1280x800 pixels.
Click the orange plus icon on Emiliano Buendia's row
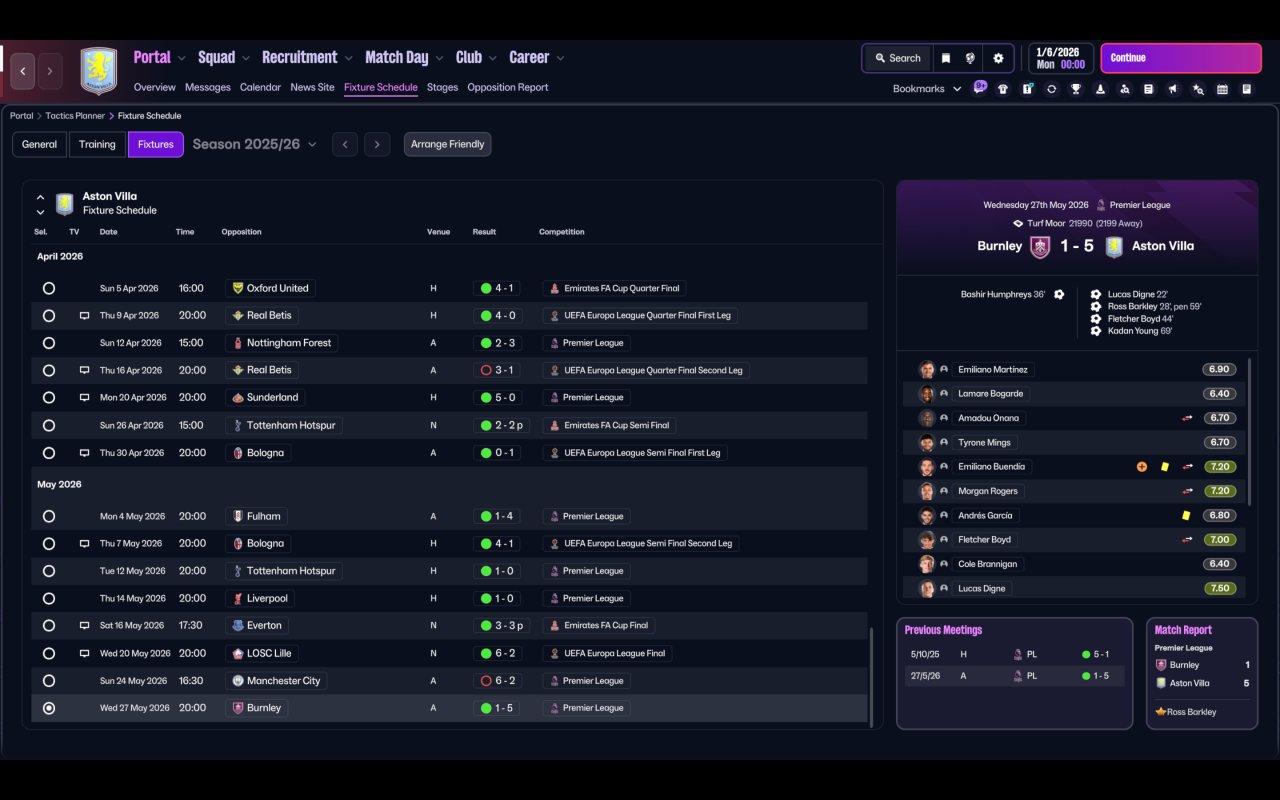pyautogui.click(x=1142, y=467)
